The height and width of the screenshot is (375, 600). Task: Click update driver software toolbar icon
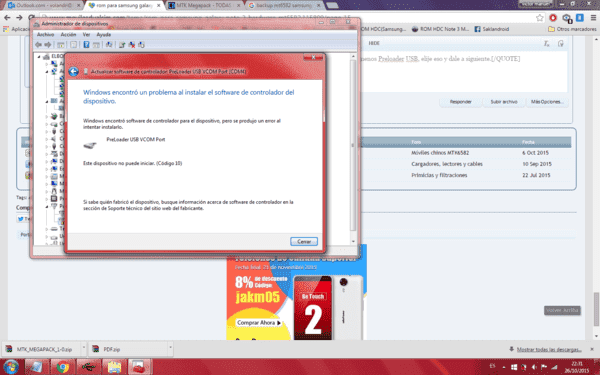pyautogui.click(x=122, y=45)
